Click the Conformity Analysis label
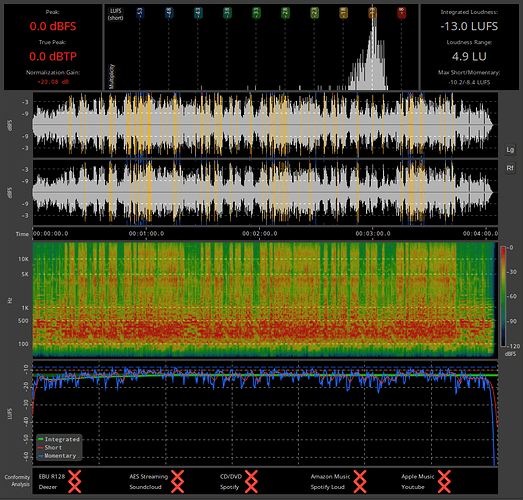Image resolution: width=523 pixels, height=500 pixels. click(x=17, y=481)
